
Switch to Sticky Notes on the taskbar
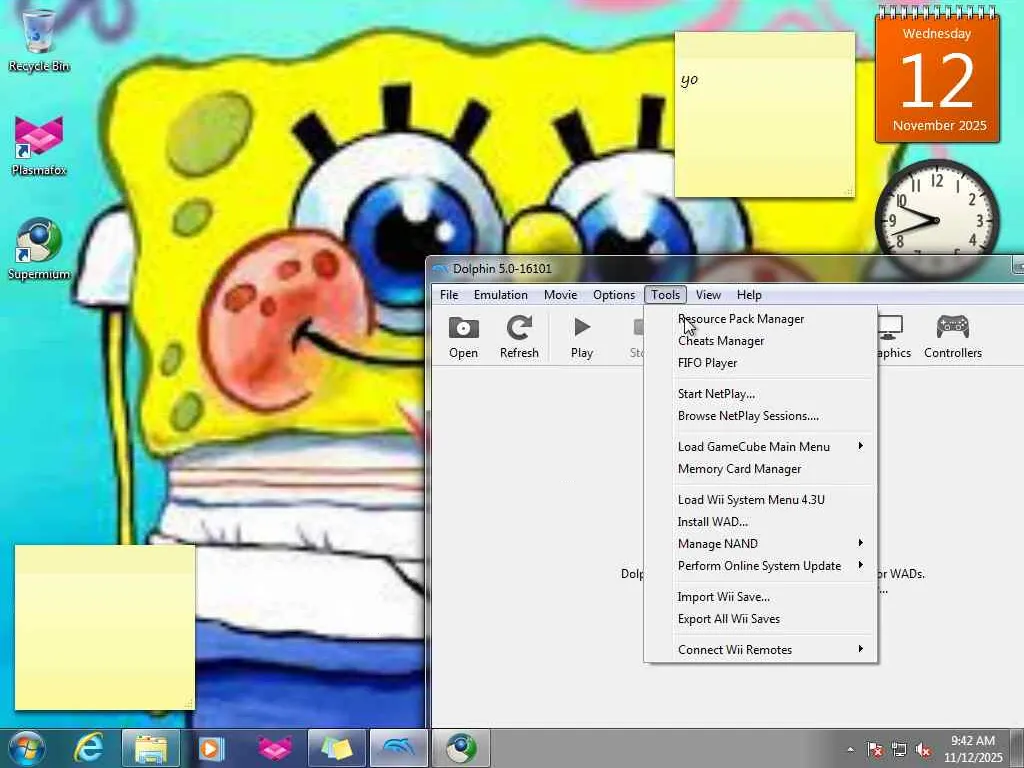pyautogui.click(x=336, y=748)
